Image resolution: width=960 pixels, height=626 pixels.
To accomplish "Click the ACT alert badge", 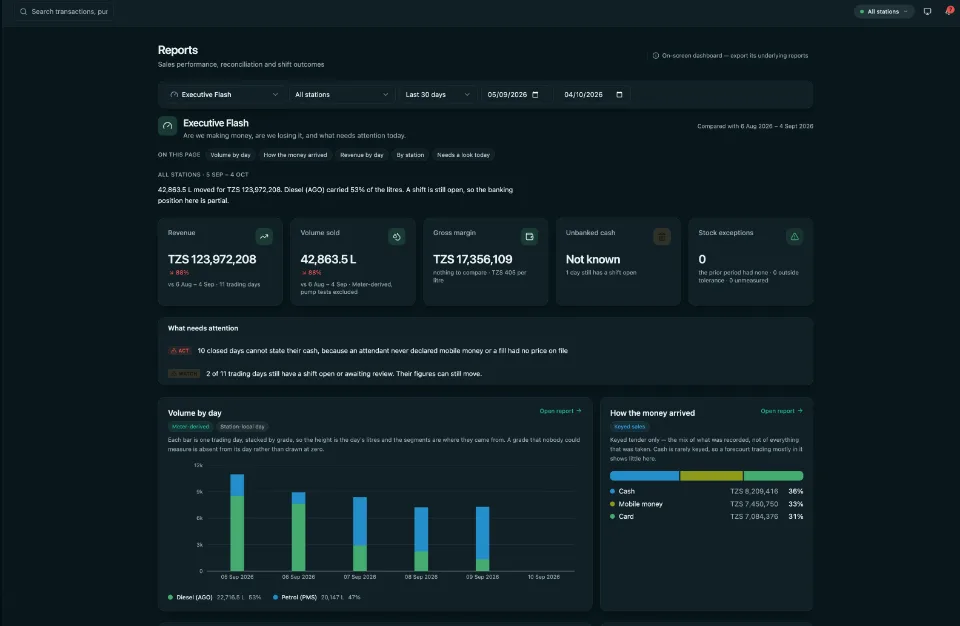I will click(180, 351).
